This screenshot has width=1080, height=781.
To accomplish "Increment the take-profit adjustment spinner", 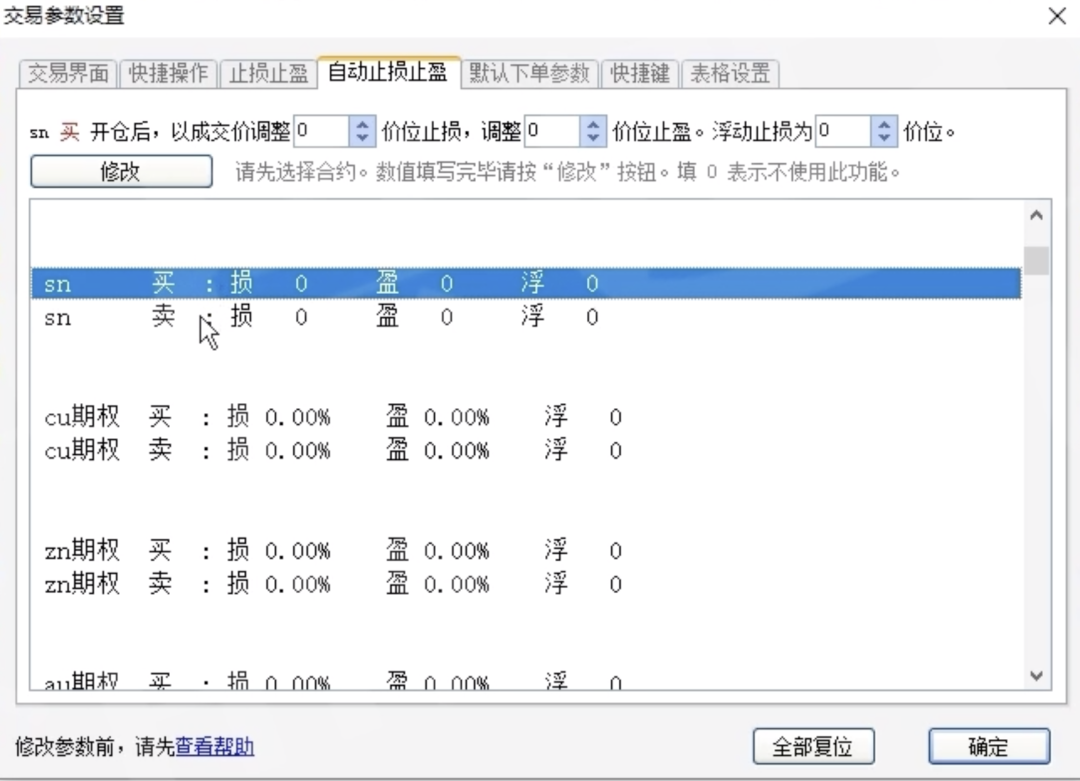I will click(x=591, y=125).
